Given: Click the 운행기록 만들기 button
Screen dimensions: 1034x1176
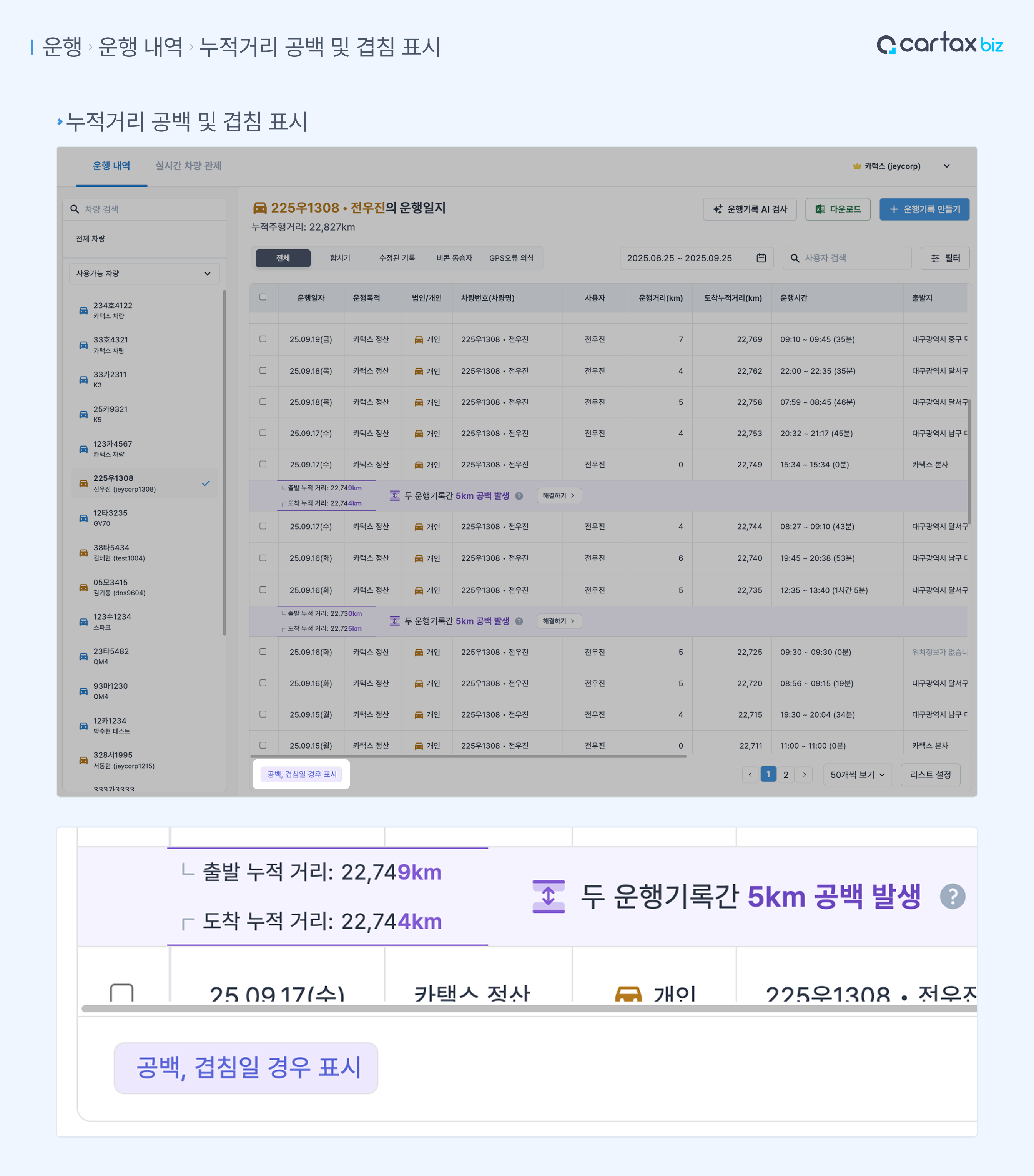Looking at the screenshot, I should click(924, 209).
